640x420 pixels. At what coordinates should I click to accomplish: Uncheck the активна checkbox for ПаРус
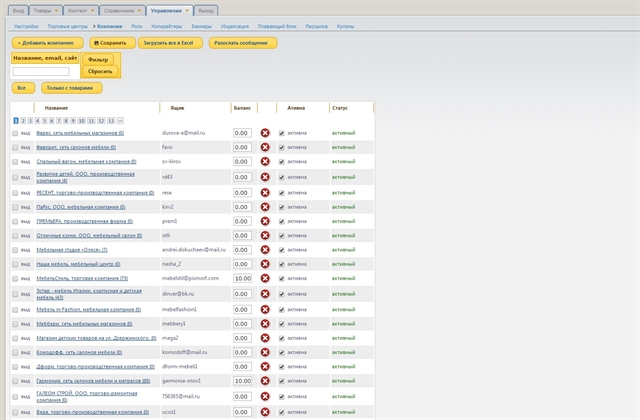[x=282, y=205]
